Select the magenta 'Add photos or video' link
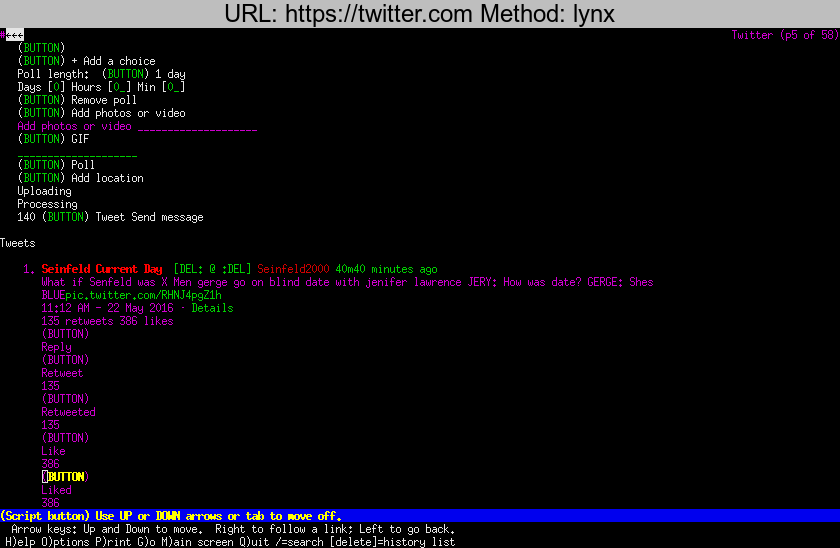This screenshot has height=548, width=840. (74, 126)
